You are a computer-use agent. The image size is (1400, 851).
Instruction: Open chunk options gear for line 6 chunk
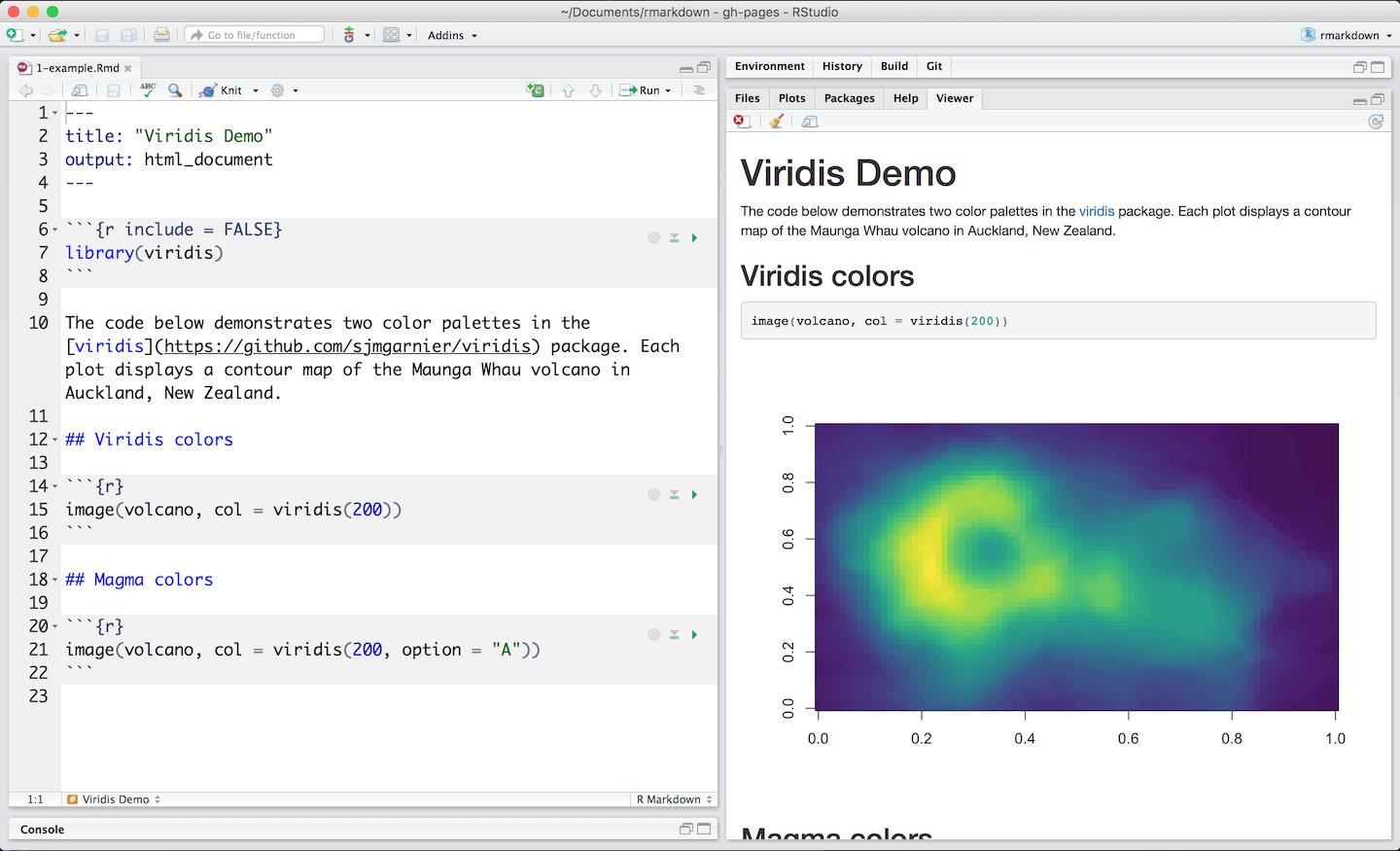(653, 238)
